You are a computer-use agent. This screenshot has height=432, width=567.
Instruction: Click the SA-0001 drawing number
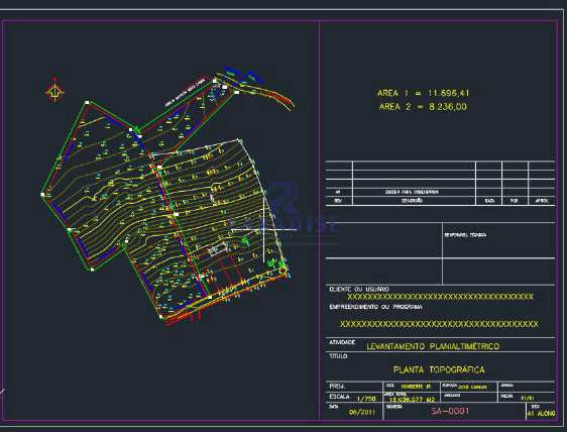point(450,411)
